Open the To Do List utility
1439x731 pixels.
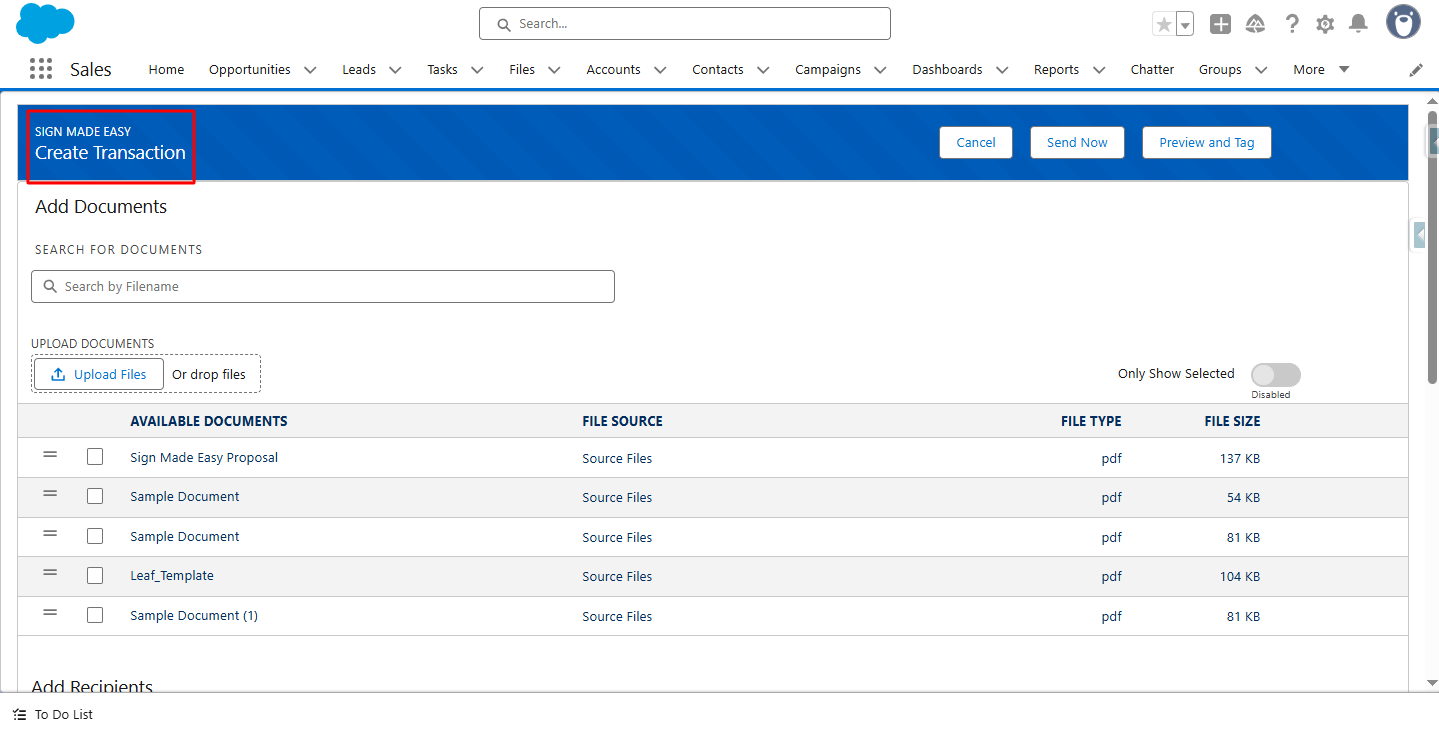click(53, 714)
